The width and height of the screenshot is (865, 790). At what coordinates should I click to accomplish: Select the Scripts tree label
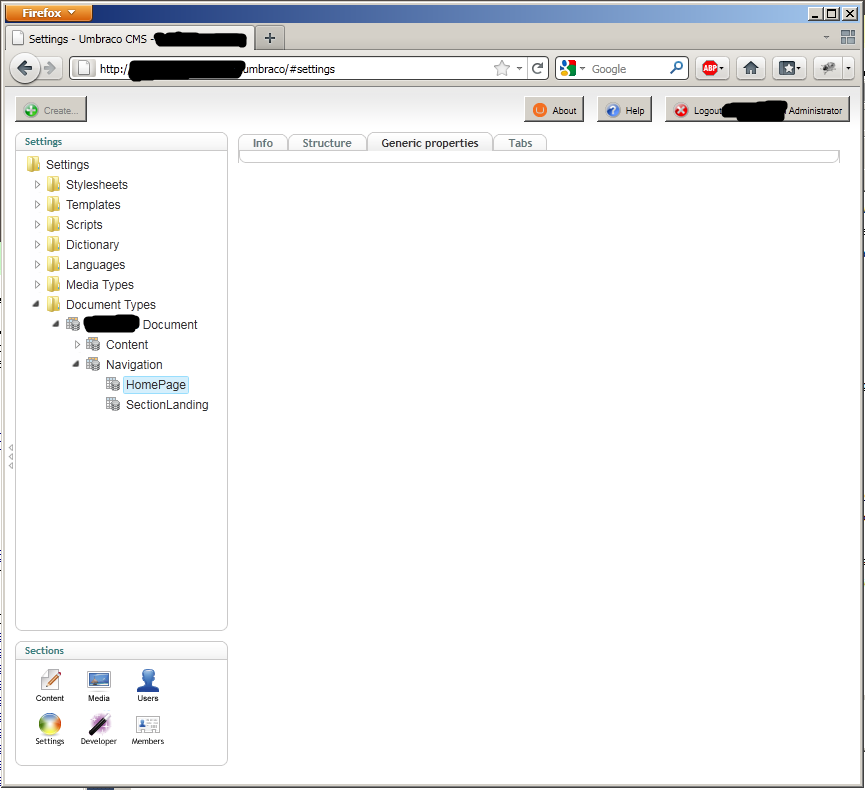[84, 225]
